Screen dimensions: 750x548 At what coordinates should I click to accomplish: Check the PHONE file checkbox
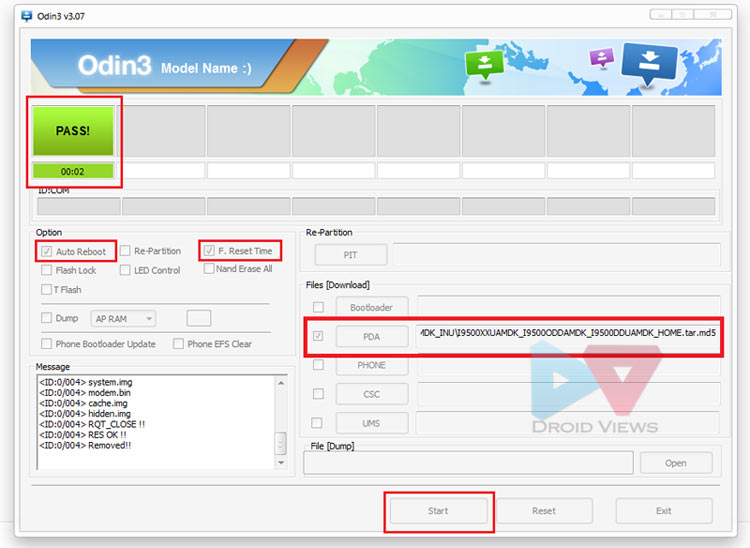(x=318, y=365)
